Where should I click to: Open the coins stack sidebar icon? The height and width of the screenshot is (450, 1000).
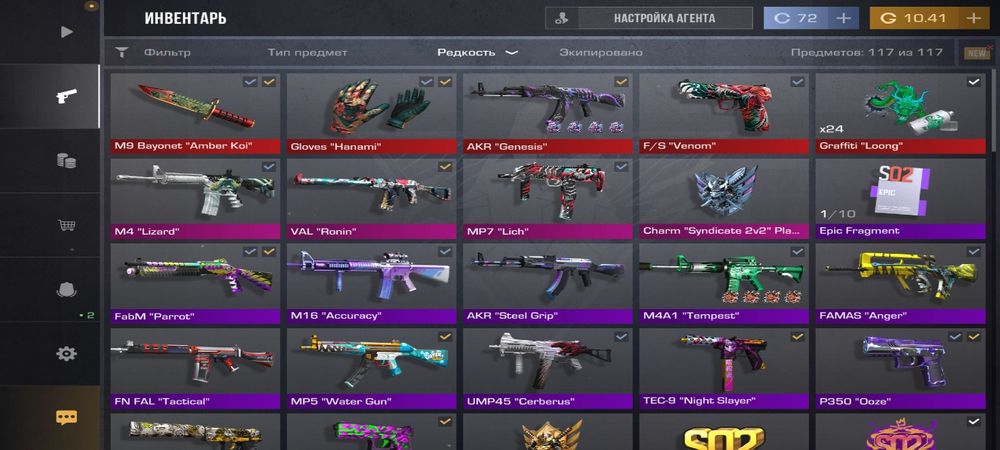[66, 161]
